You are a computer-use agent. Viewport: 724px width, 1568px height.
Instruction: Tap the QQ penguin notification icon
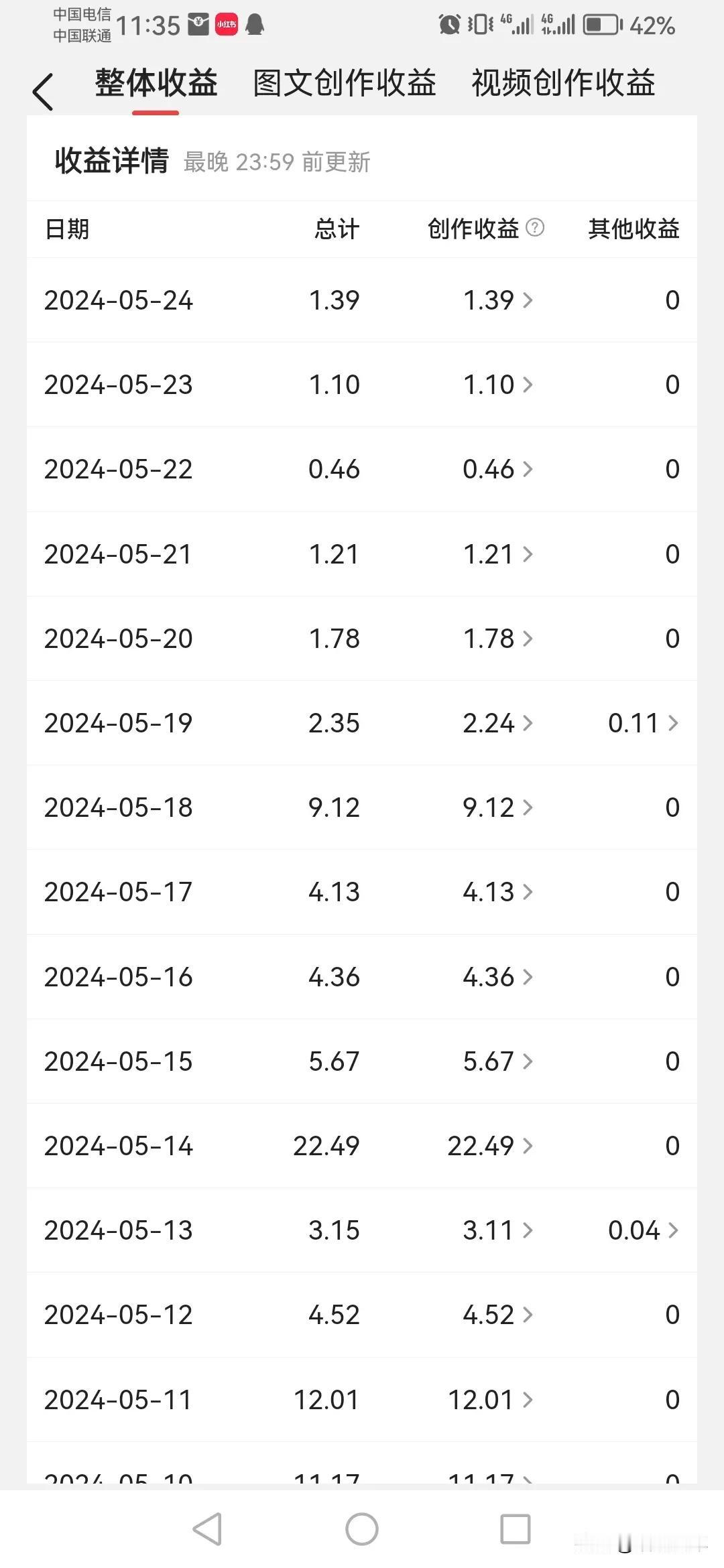coord(255,25)
